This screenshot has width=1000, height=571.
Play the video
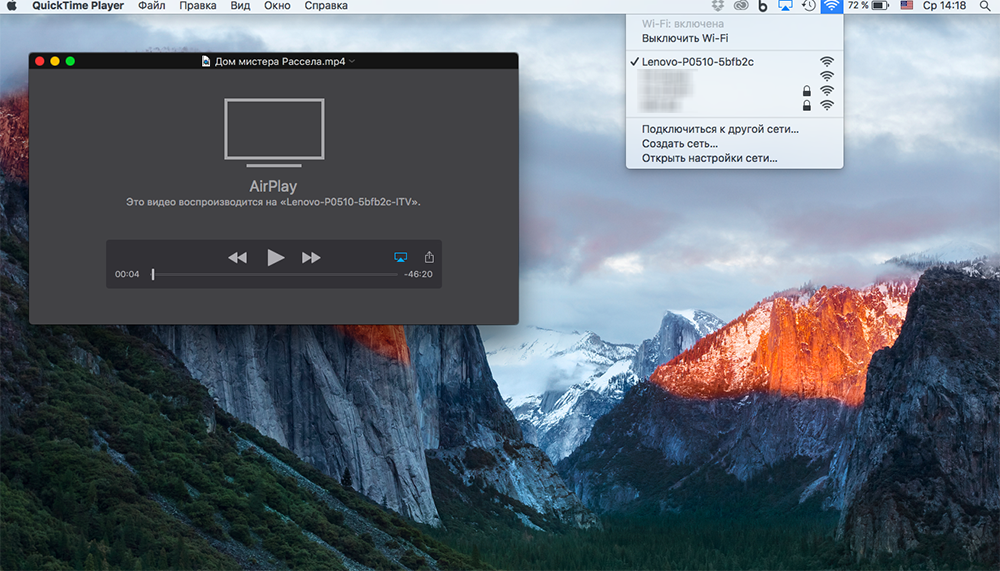point(276,258)
